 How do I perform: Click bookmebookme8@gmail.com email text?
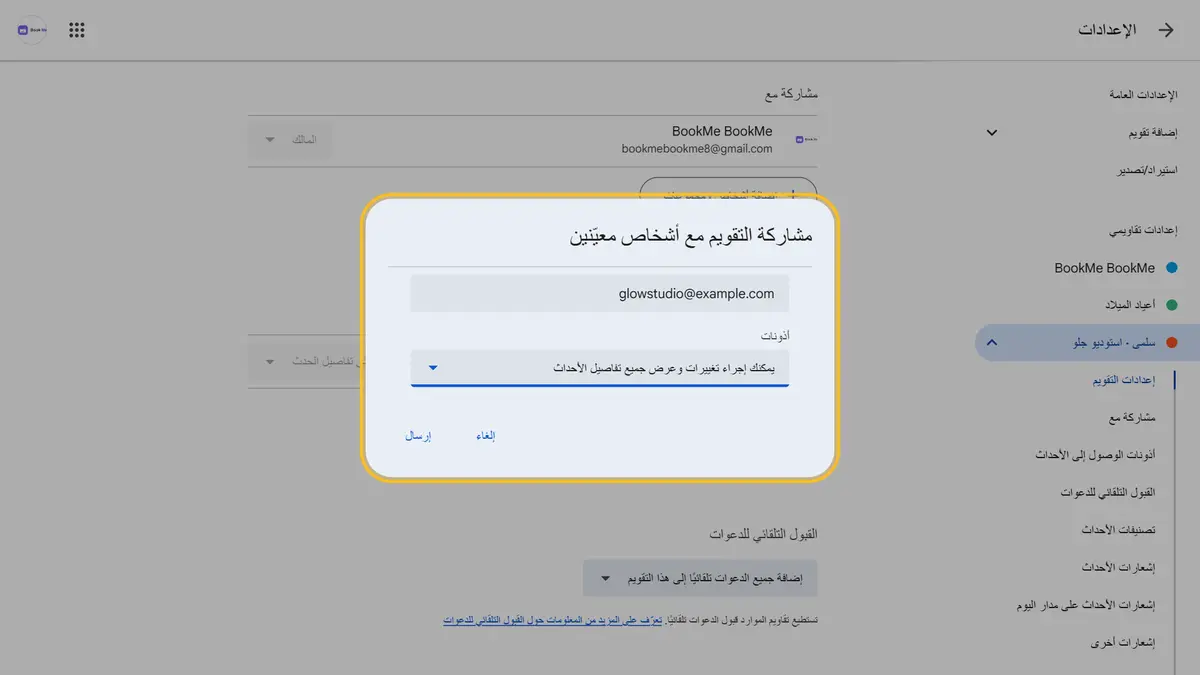click(x=697, y=149)
